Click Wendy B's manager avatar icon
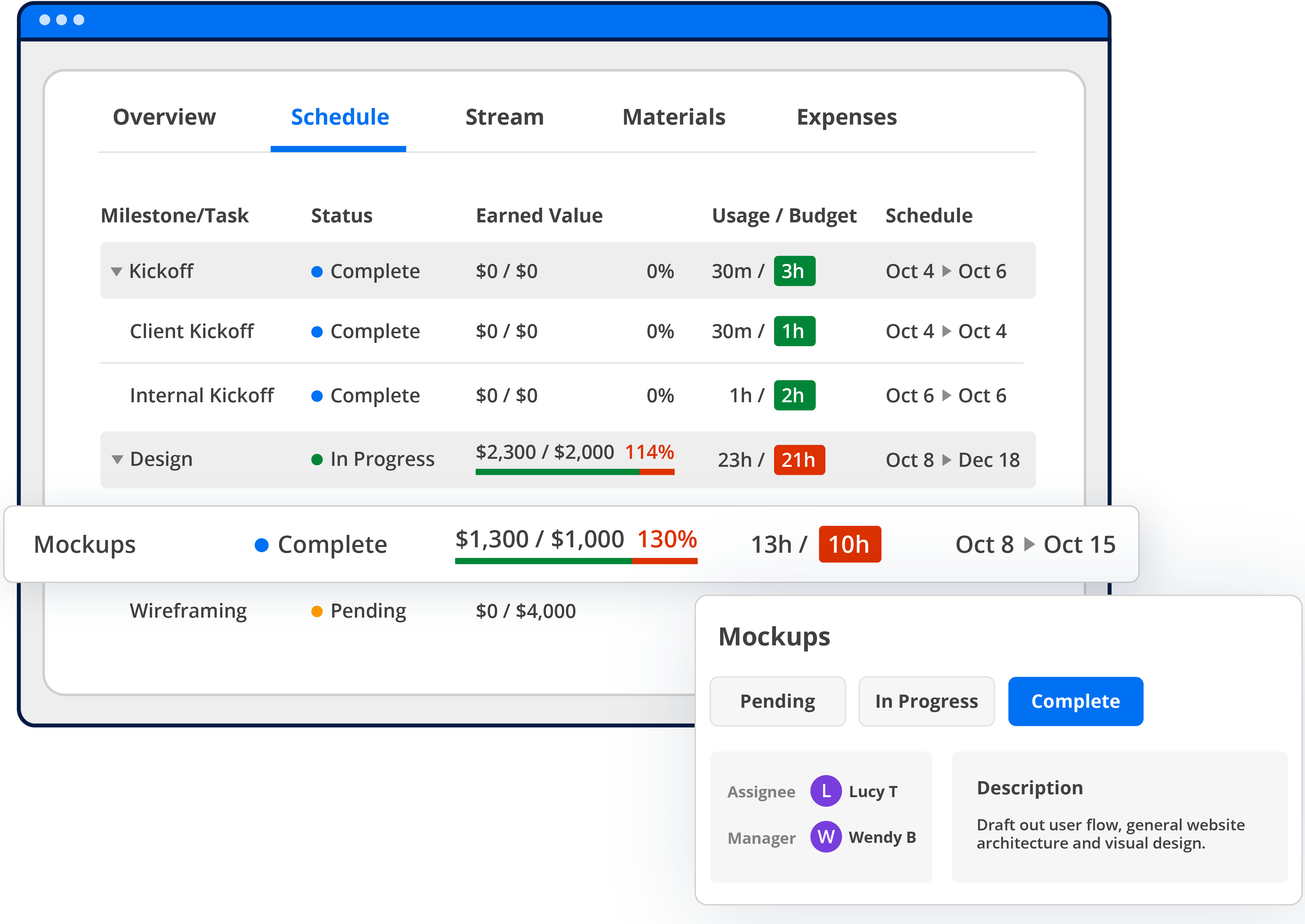The width and height of the screenshot is (1305, 924). 825,836
